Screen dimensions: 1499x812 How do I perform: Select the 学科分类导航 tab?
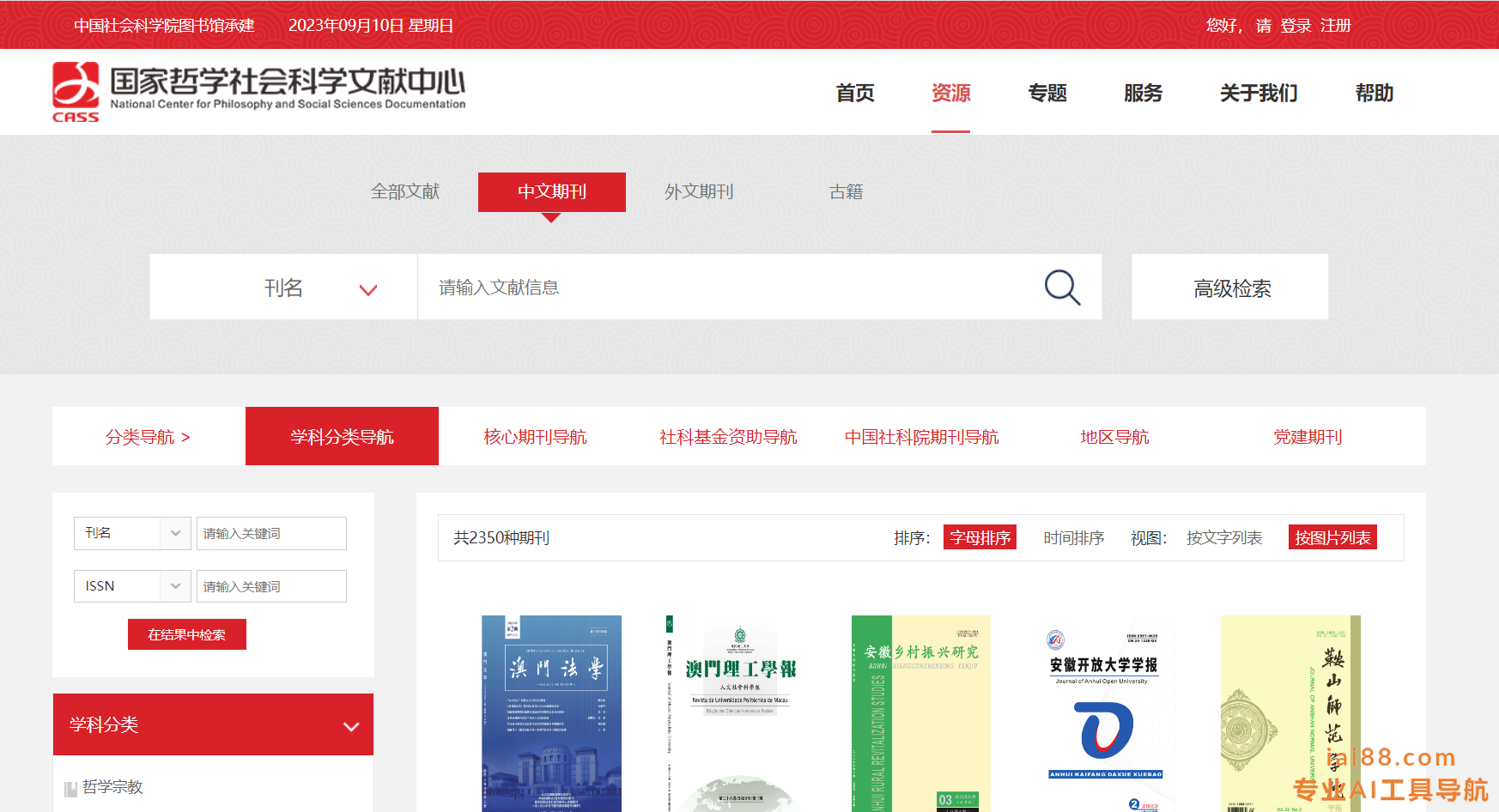tap(342, 436)
